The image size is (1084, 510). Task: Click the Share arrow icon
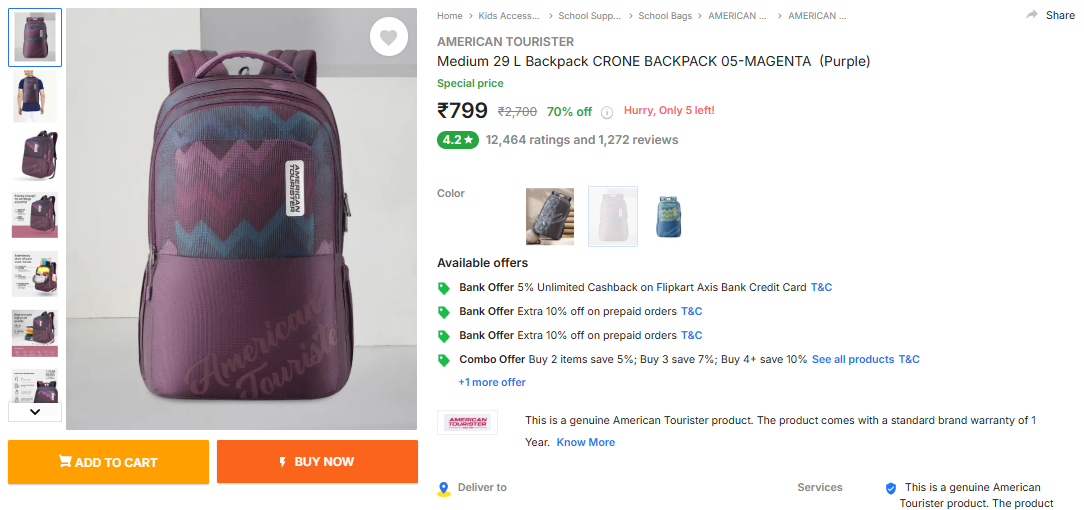point(1032,15)
